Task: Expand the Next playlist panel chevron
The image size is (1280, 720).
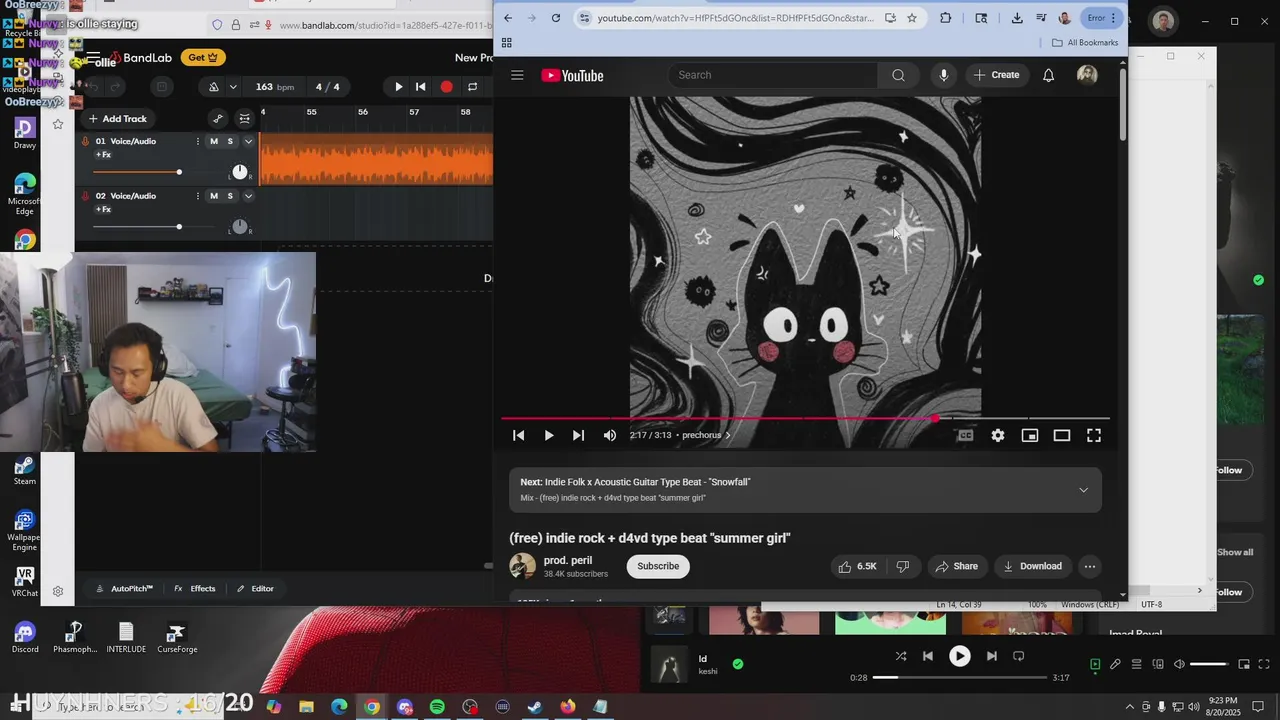Action: 1083,490
